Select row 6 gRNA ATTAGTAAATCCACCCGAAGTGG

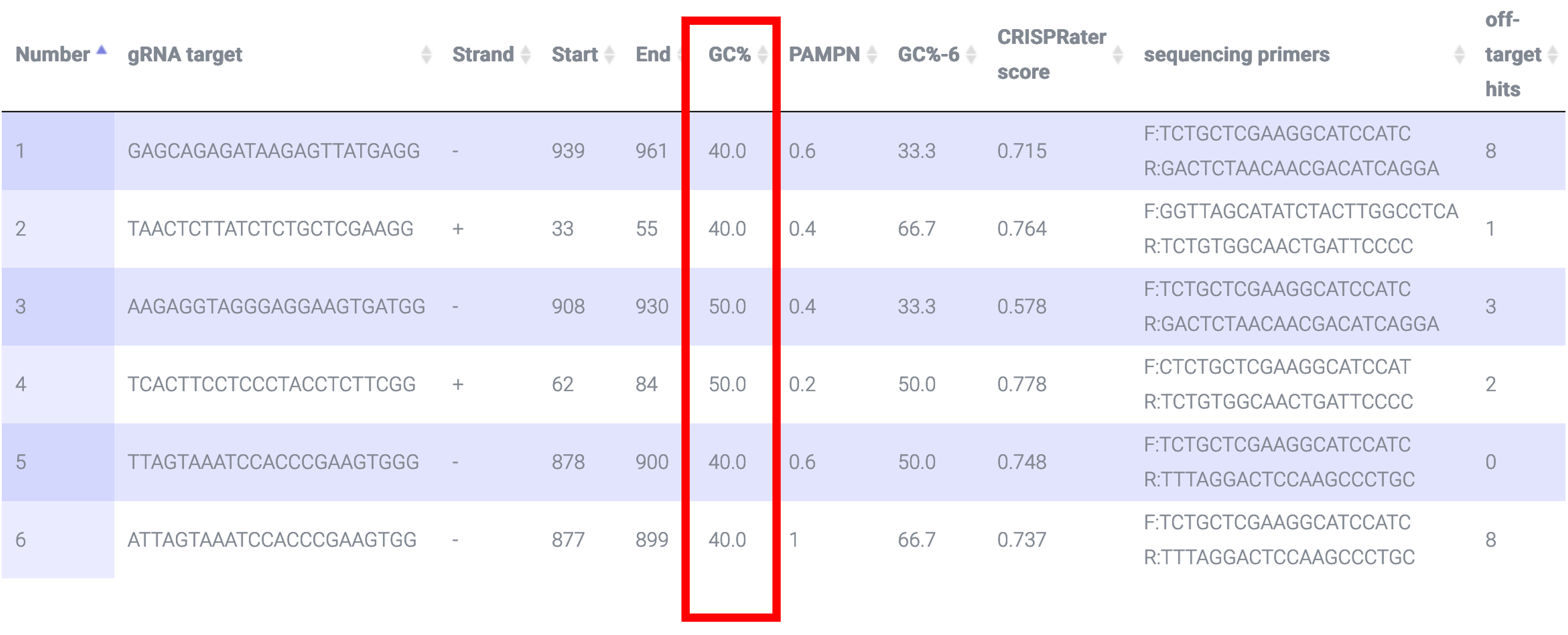[271, 540]
